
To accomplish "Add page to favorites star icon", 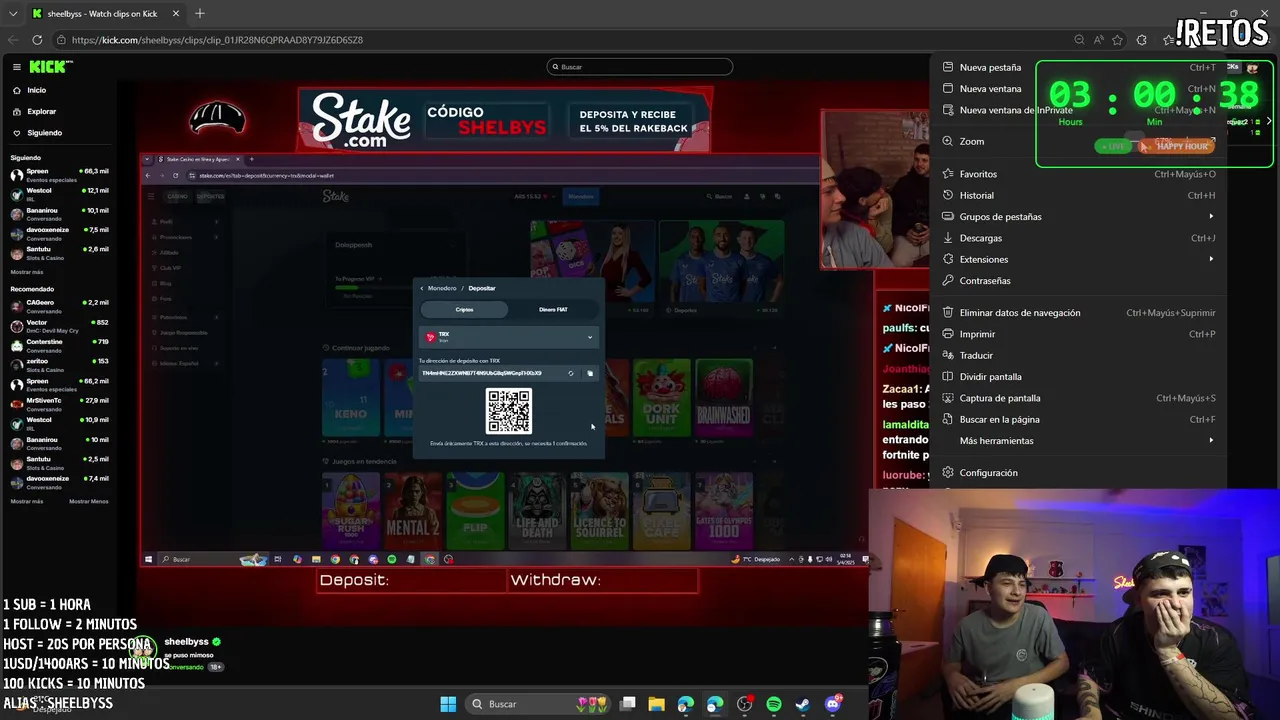I will coord(1119,40).
